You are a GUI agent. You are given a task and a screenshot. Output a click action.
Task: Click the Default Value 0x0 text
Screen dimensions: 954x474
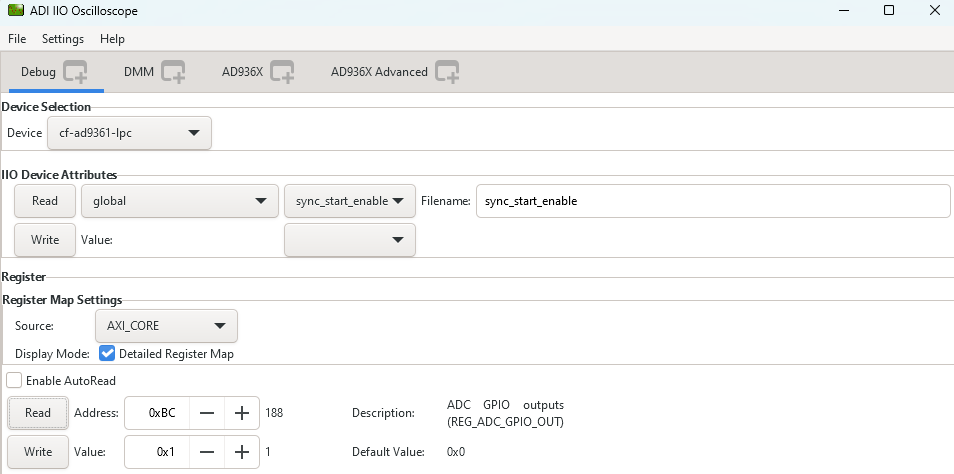click(456, 452)
